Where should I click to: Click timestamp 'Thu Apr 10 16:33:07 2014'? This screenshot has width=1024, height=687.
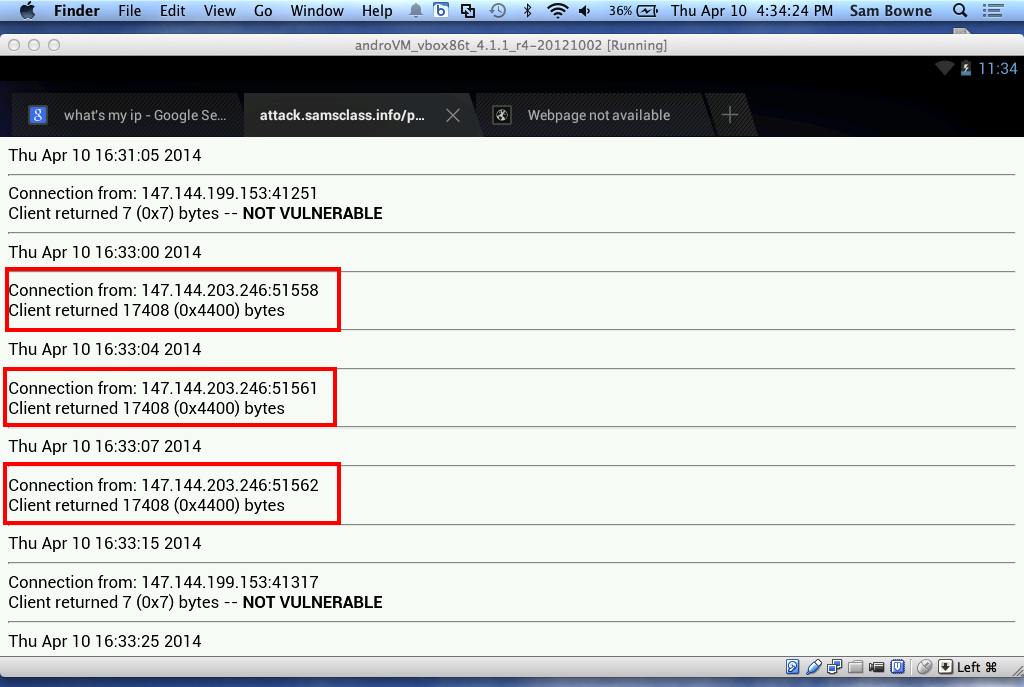(x=104, y=446)
